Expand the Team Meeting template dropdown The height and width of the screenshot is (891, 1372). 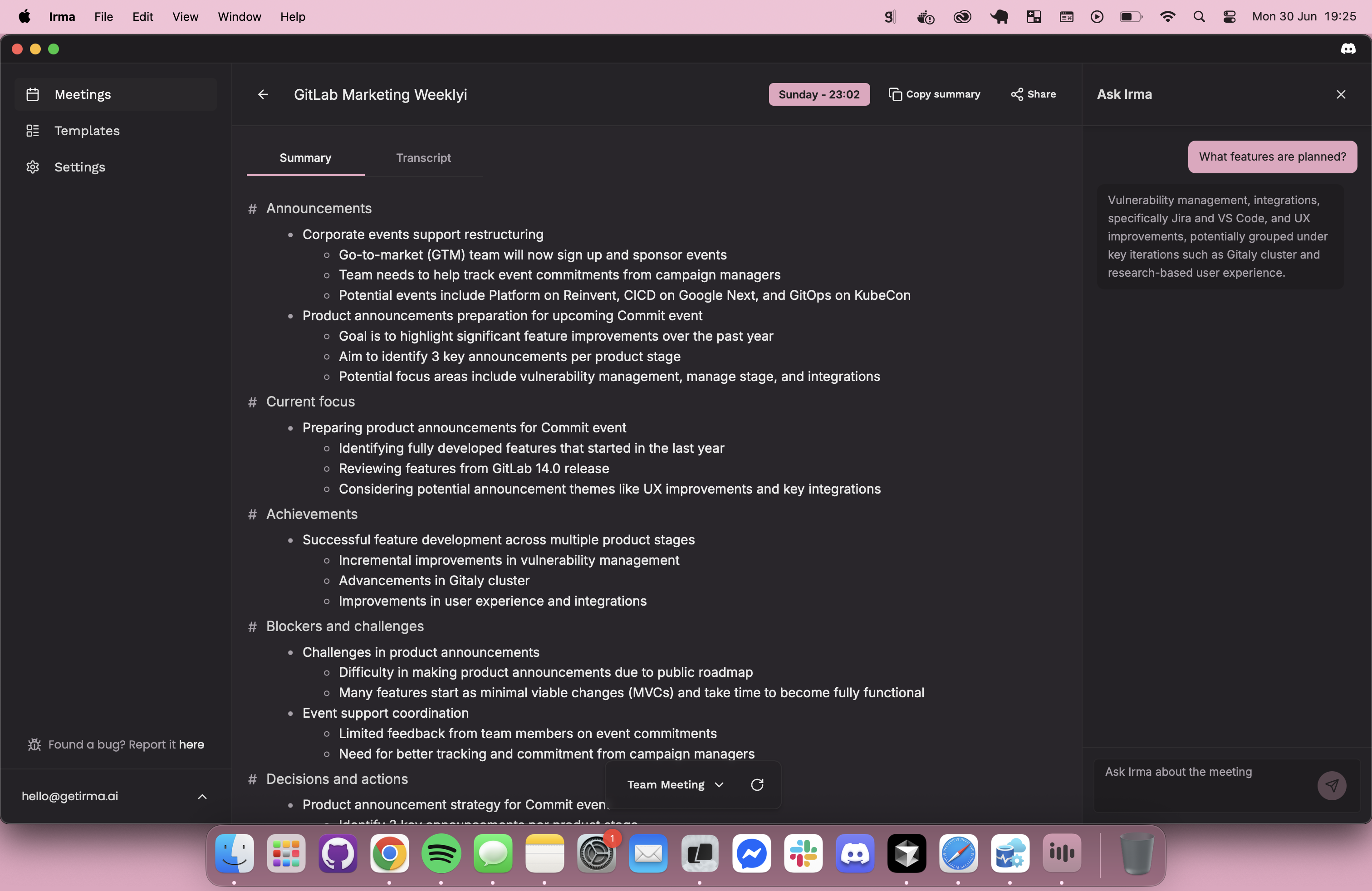coord(675,784)
